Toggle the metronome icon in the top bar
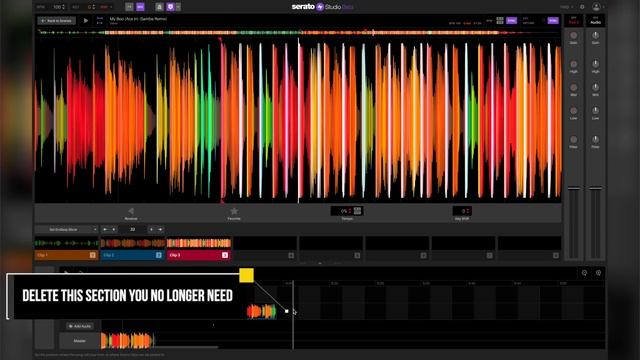The width and height of the screenshot is (640, 360). [160, 7]
